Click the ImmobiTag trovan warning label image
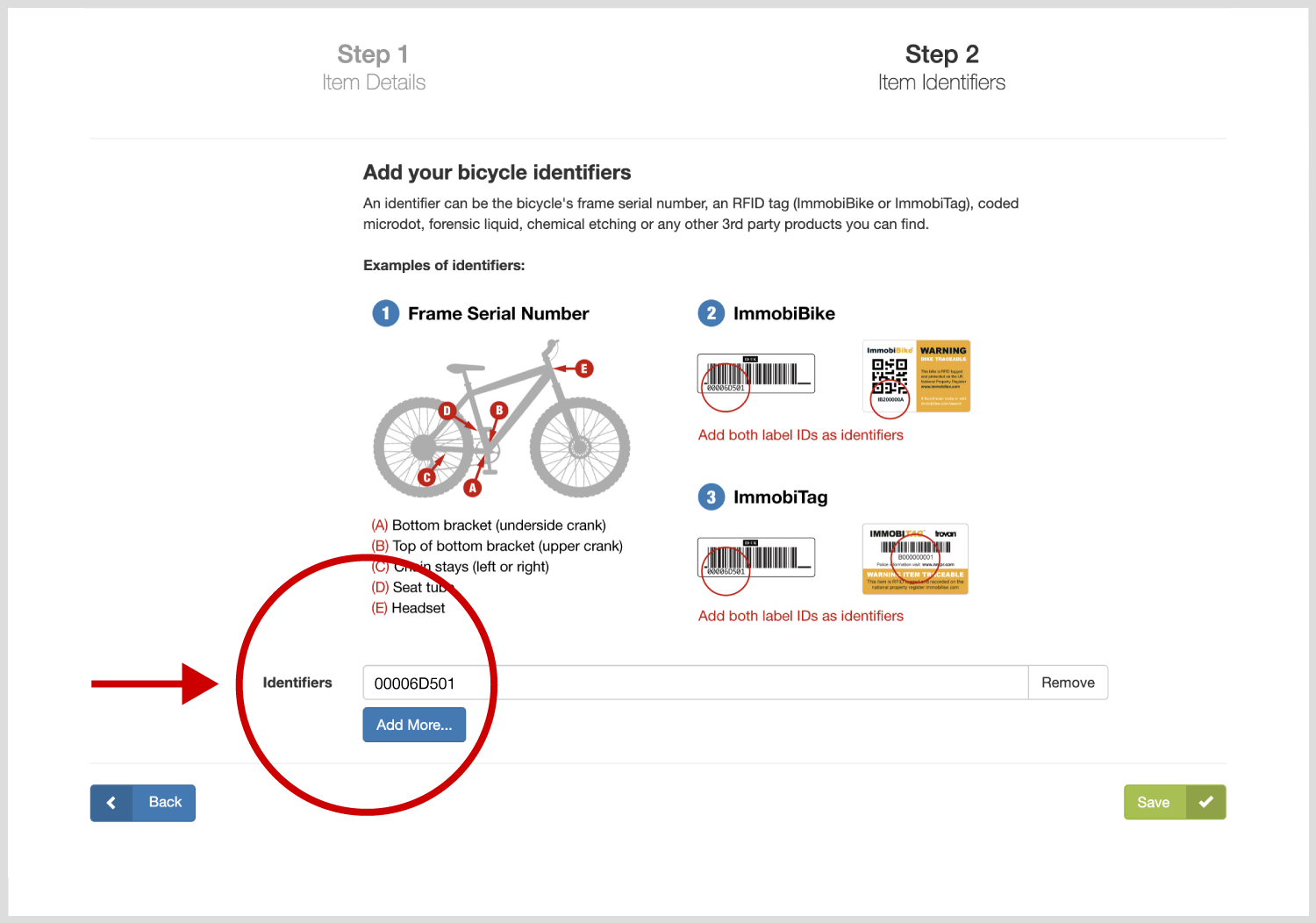This screenshot has height=923, width=1316. (x=915, y=559)
